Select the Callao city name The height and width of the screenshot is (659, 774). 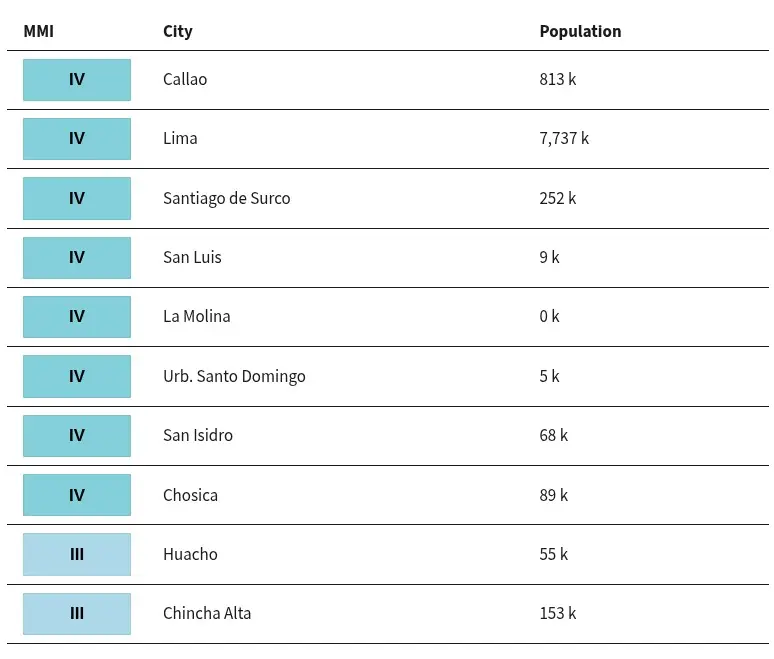185,79
